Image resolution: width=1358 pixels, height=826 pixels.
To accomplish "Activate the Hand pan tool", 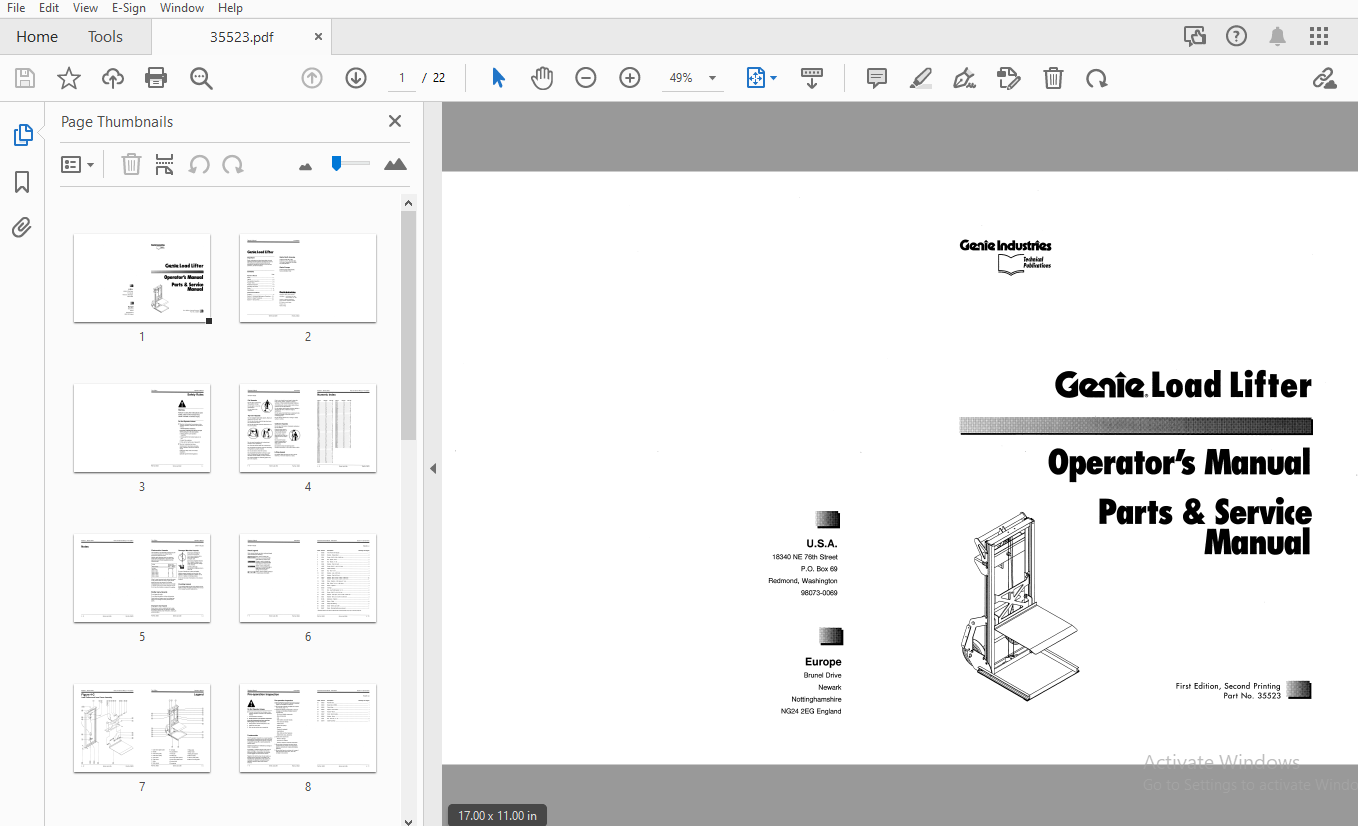I will 542,78.
